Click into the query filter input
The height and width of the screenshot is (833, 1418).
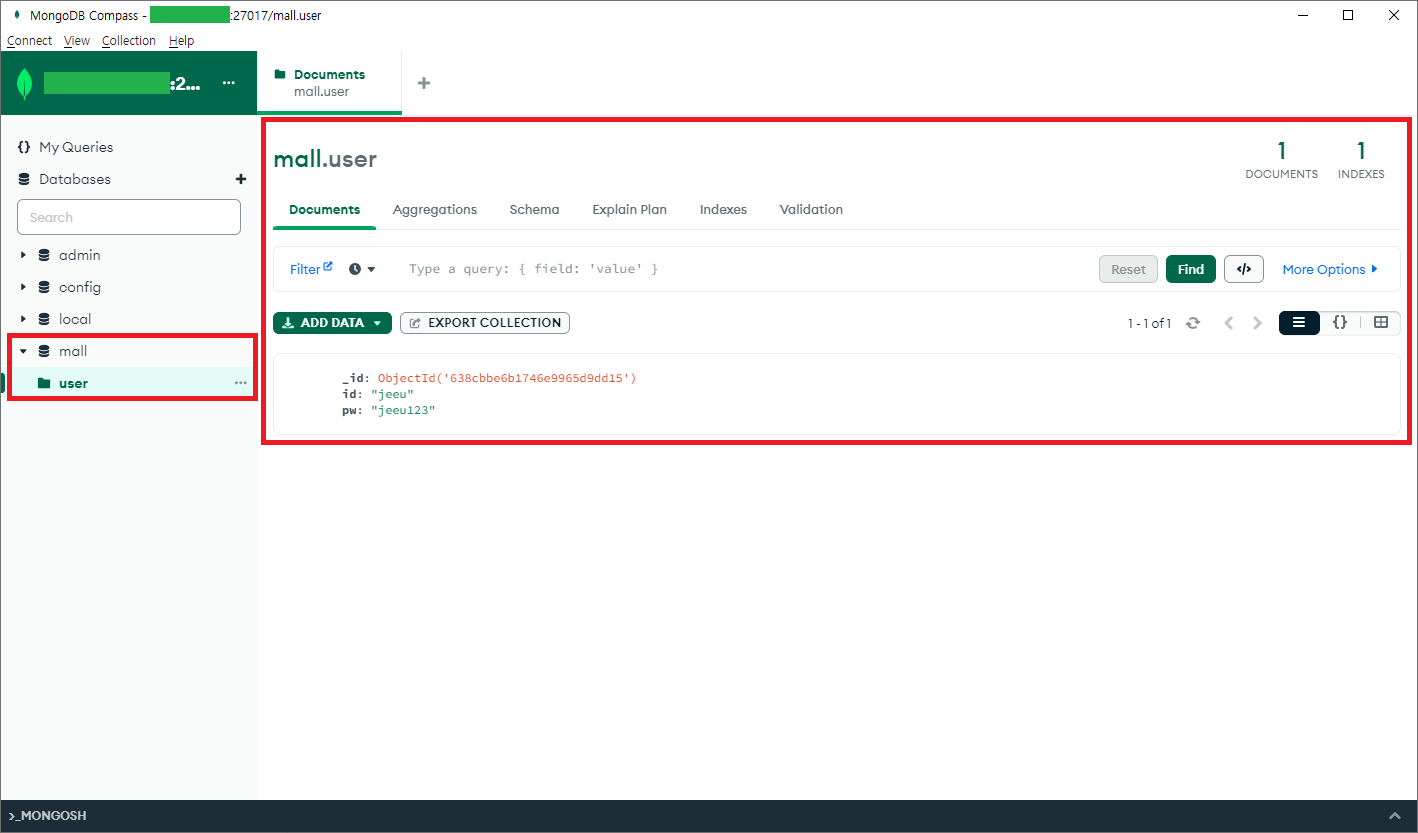pos(745,269)
